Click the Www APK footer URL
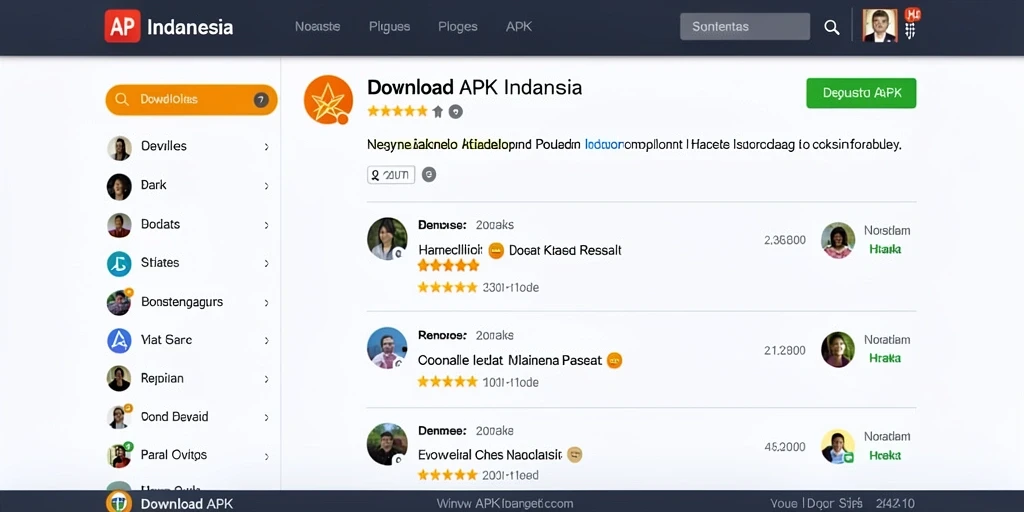The height and width of the screenshot is (512, 1024). coord(505,504)
